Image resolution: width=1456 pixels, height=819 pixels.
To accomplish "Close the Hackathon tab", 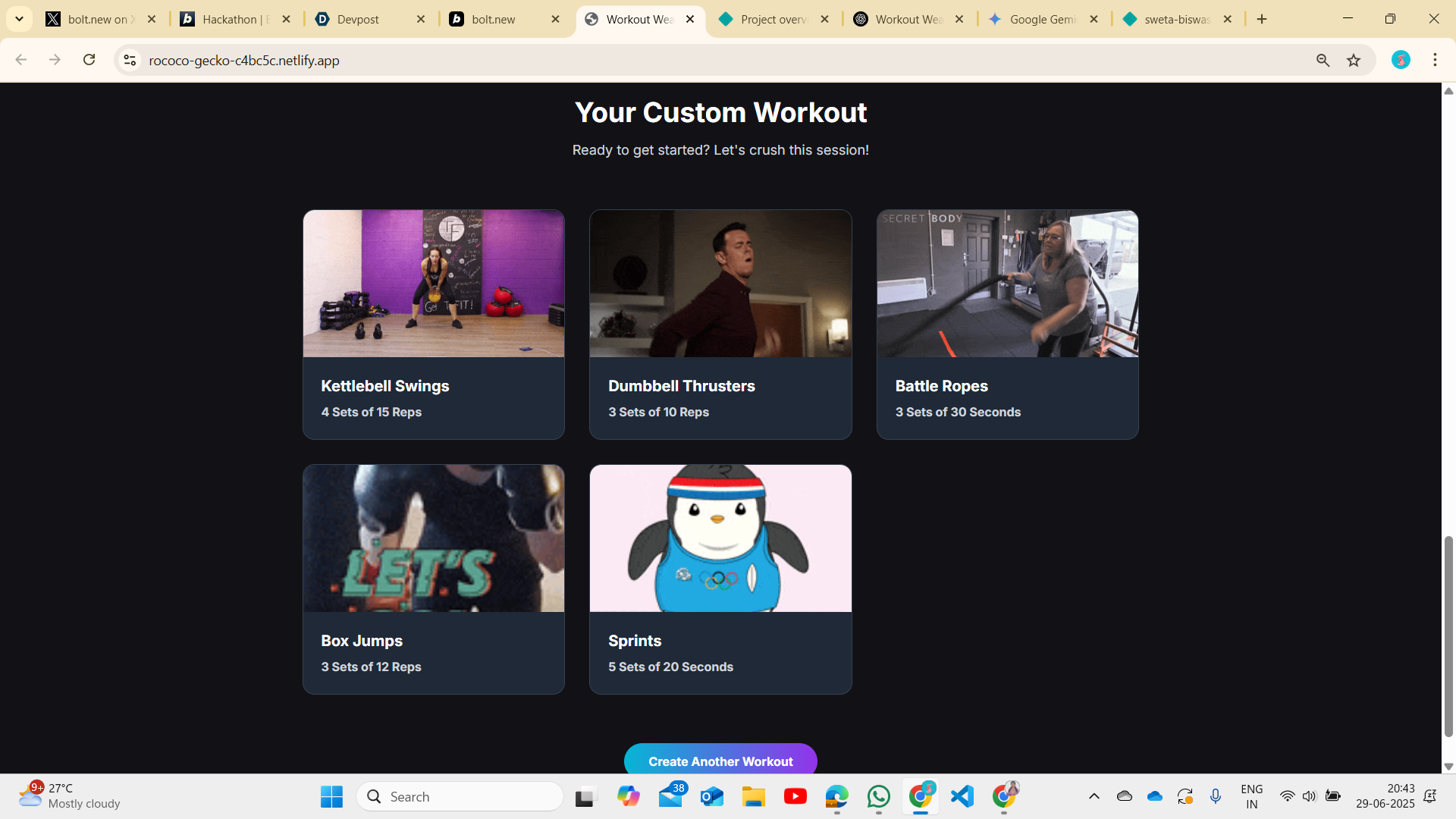I will (286, 19).
